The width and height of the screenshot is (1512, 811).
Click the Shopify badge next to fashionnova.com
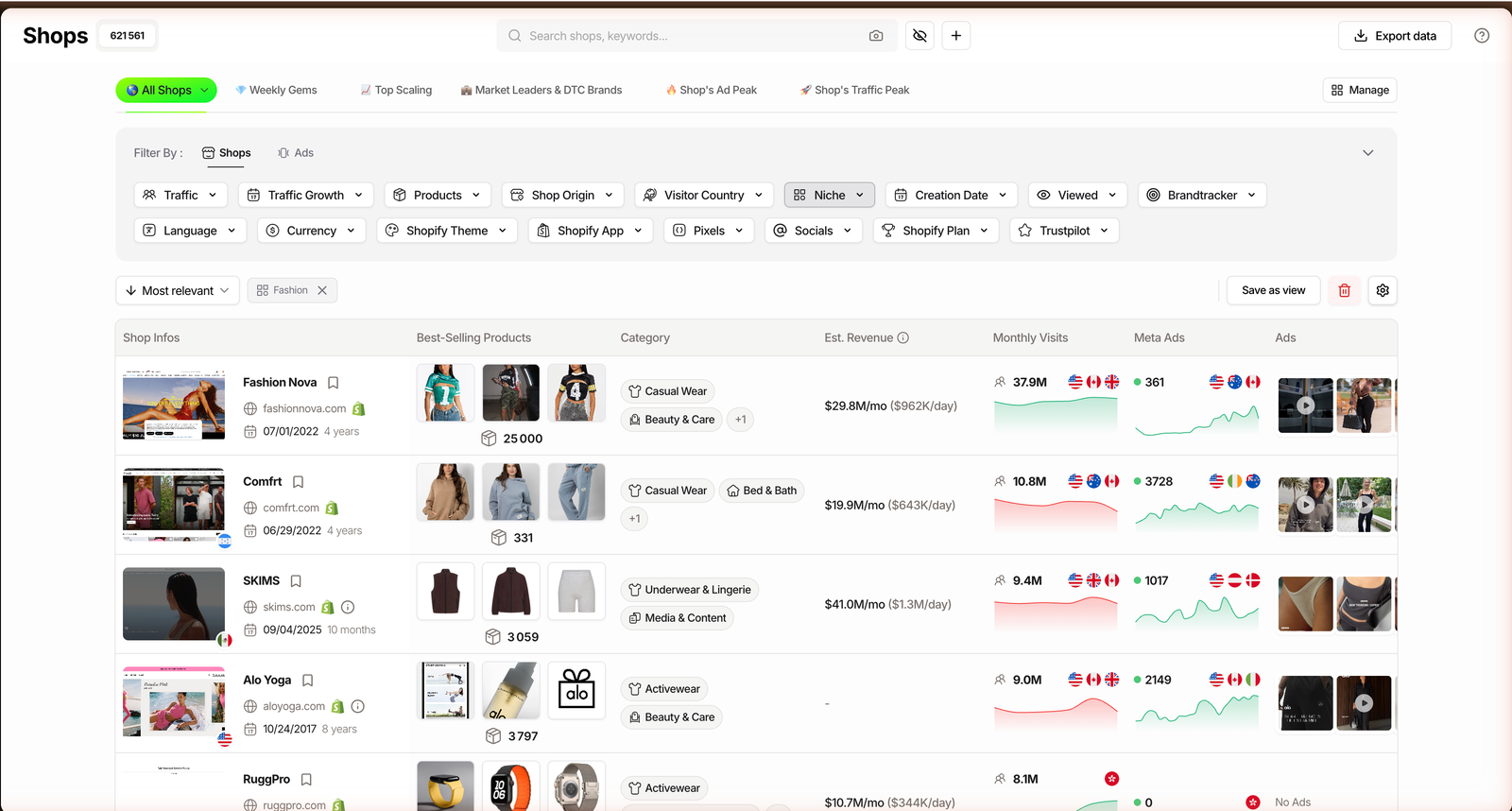[x=359, y=409]
